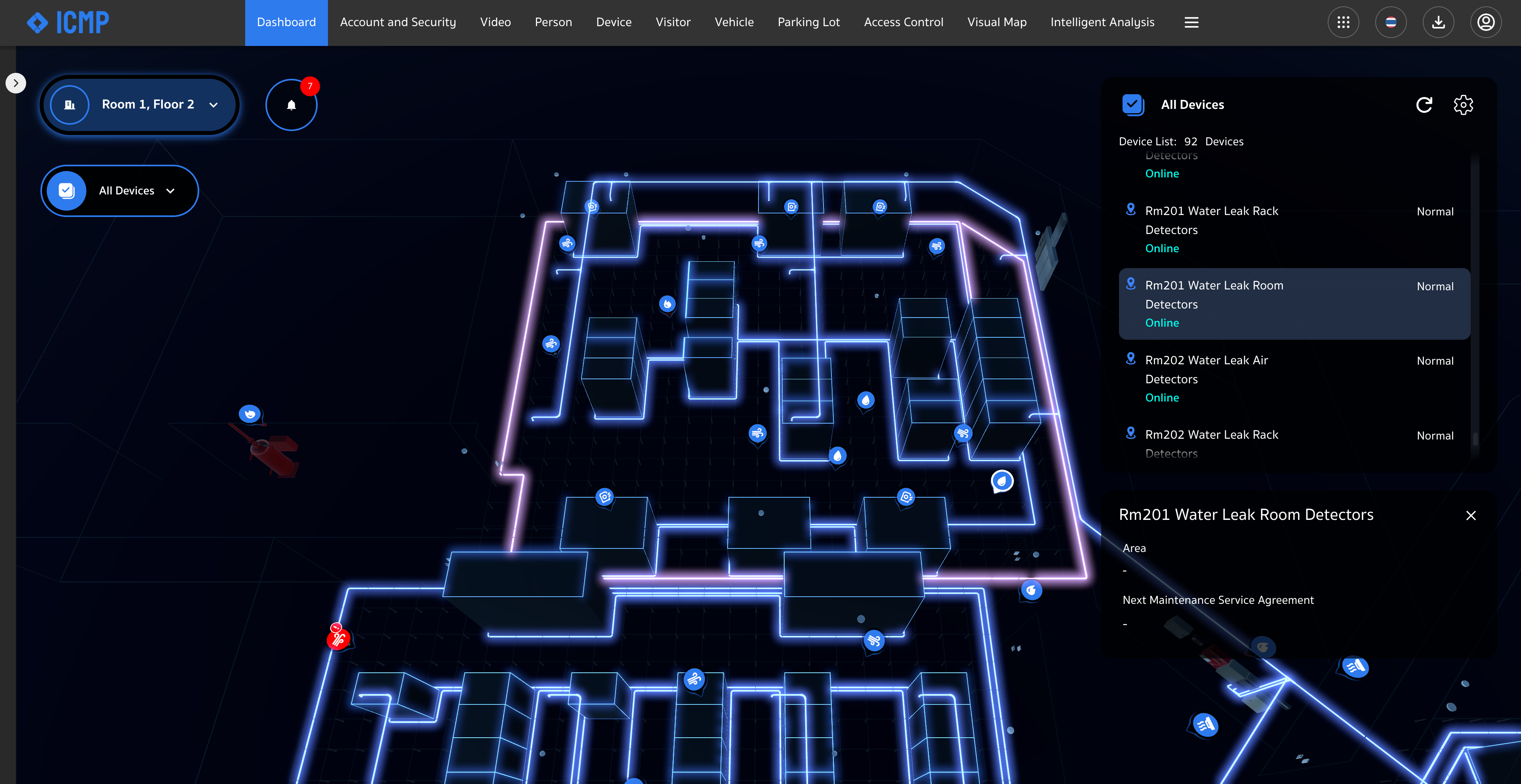Click the pin icon beside Rm201 Water Leak Rack
The image size is (1521, 784).
pos(1131,209)
